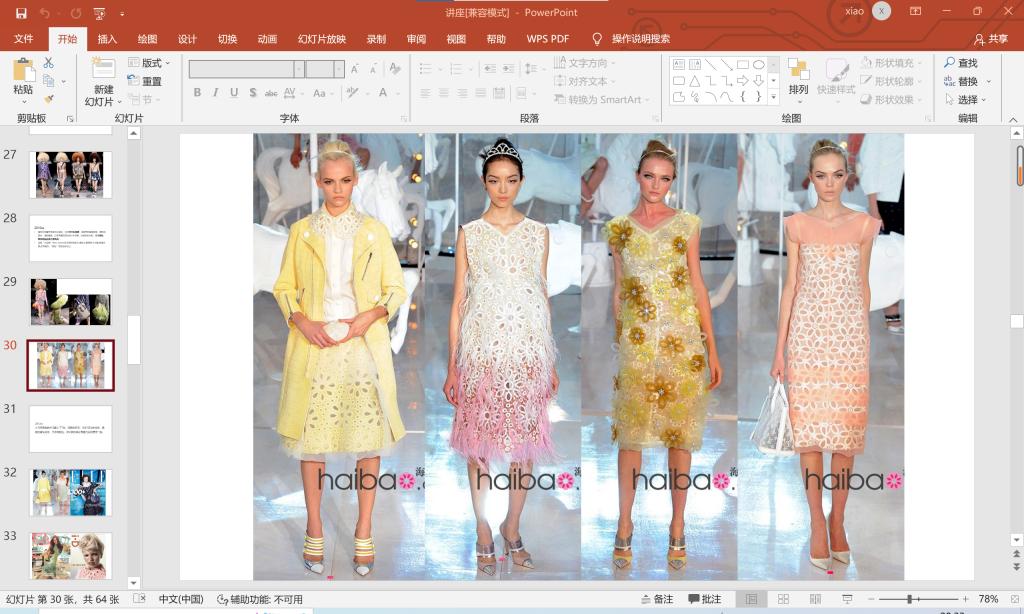Viewport: 1024px width, 614px height.
Task: Toggle the Notes (备注) pane
Action: pos(656,599)
